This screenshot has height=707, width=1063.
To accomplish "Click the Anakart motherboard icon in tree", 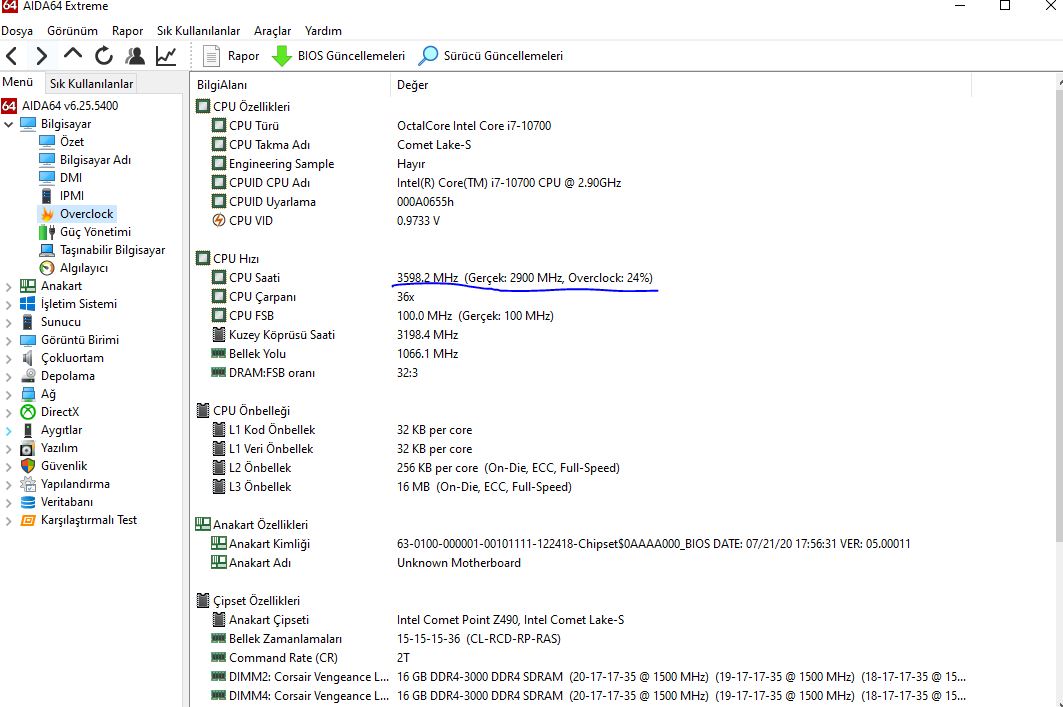I will pyautogui.click(x=28, y=286).
